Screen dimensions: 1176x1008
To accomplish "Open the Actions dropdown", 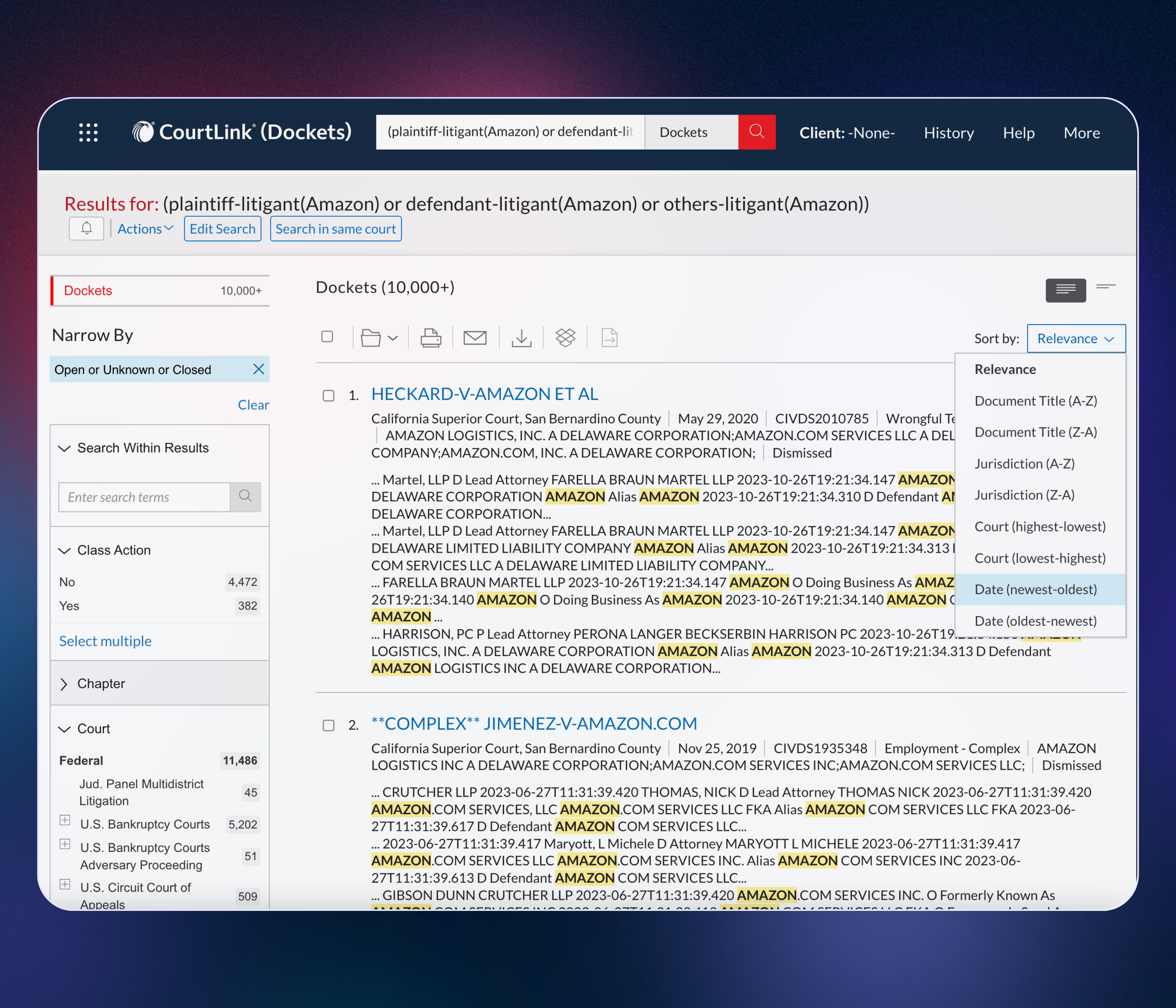I will 145,228.
